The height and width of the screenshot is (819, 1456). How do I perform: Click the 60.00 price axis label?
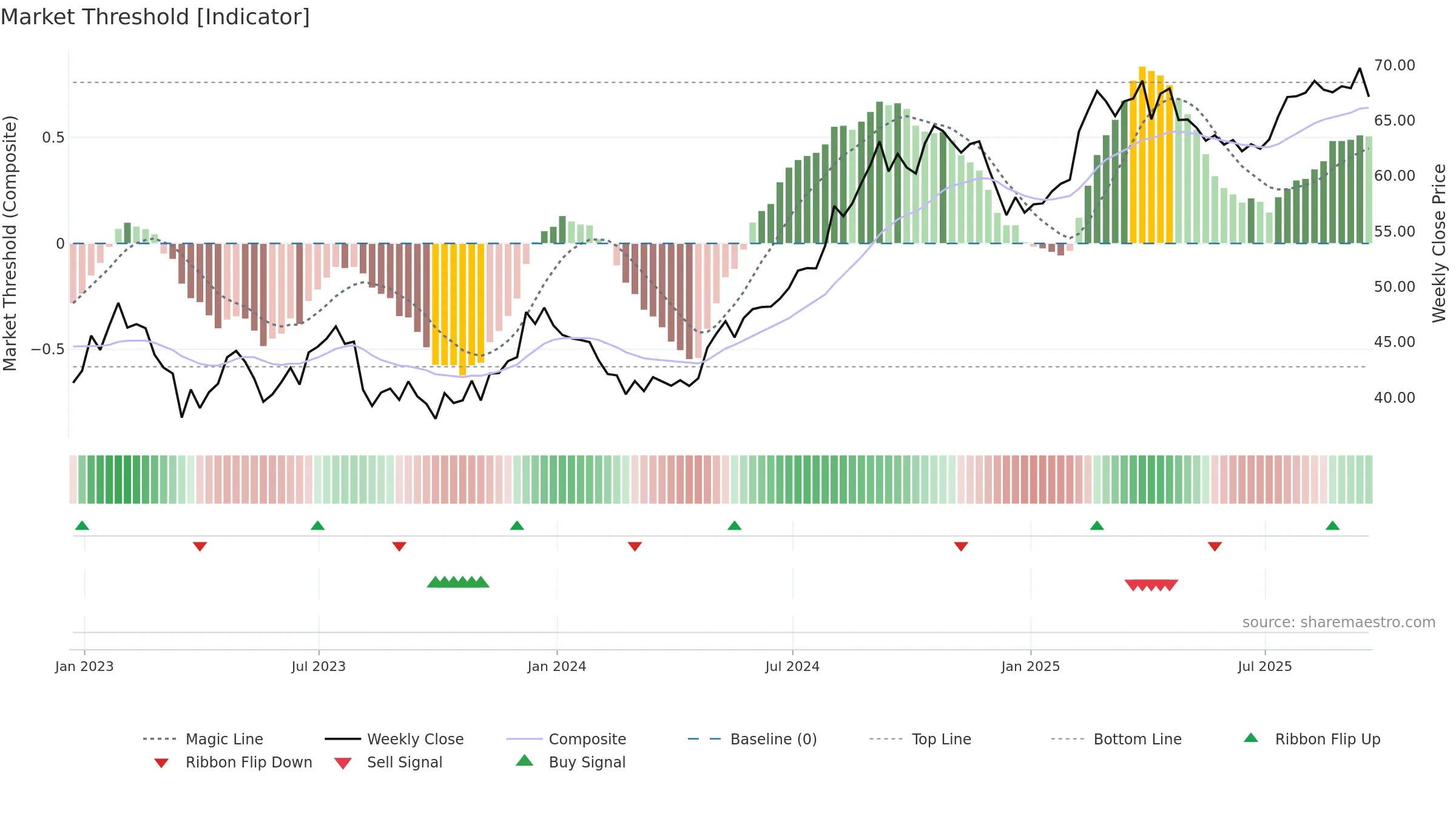pyautogui.click(x=1395, y=176)
